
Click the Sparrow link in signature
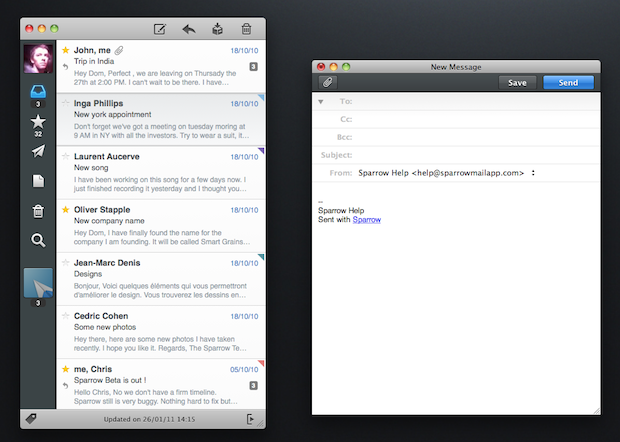[x=366, y=219]
